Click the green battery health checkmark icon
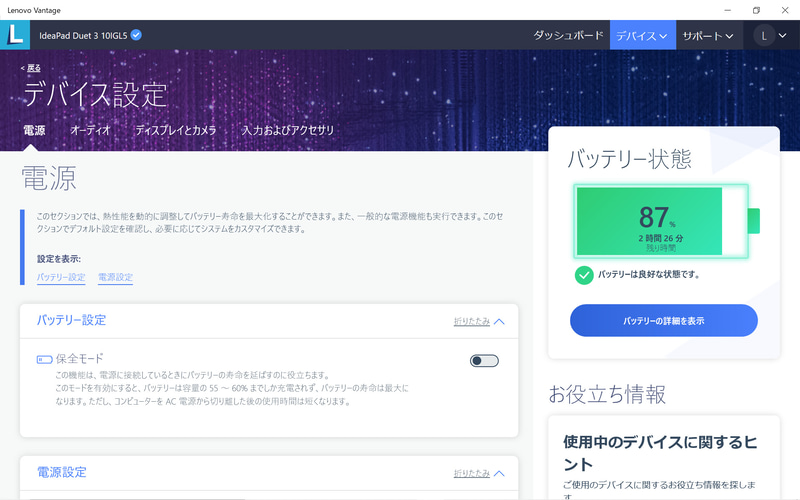Viewport: 800px width, 500px height. pyautogui.click(x=584, y=275)
